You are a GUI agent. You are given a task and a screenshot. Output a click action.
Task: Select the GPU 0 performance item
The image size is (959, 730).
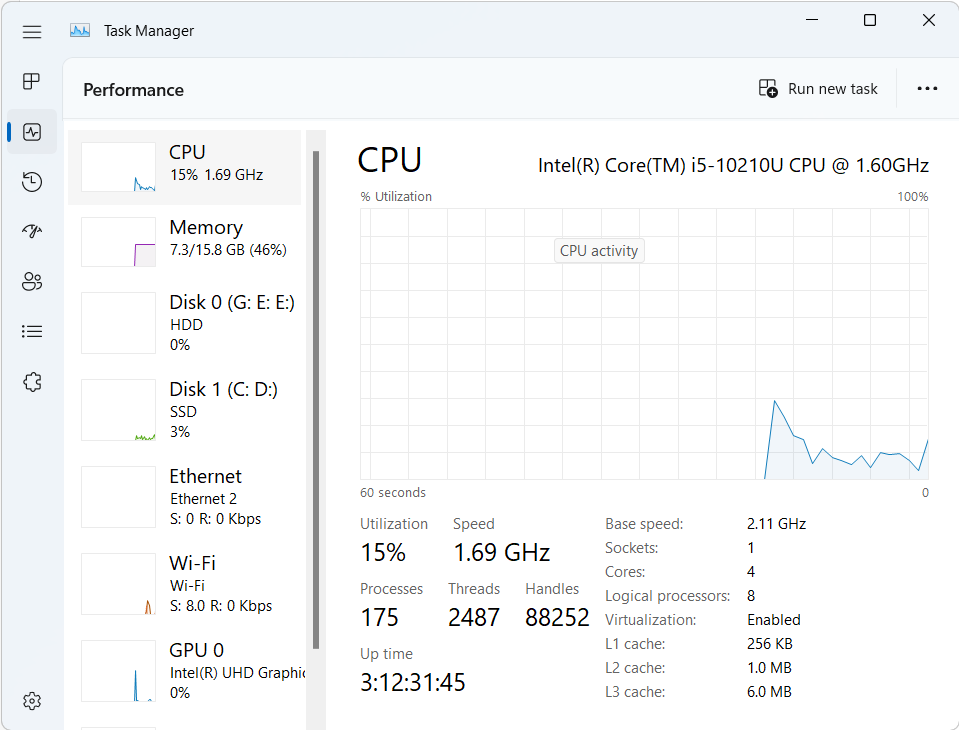(x=185, y=671)
